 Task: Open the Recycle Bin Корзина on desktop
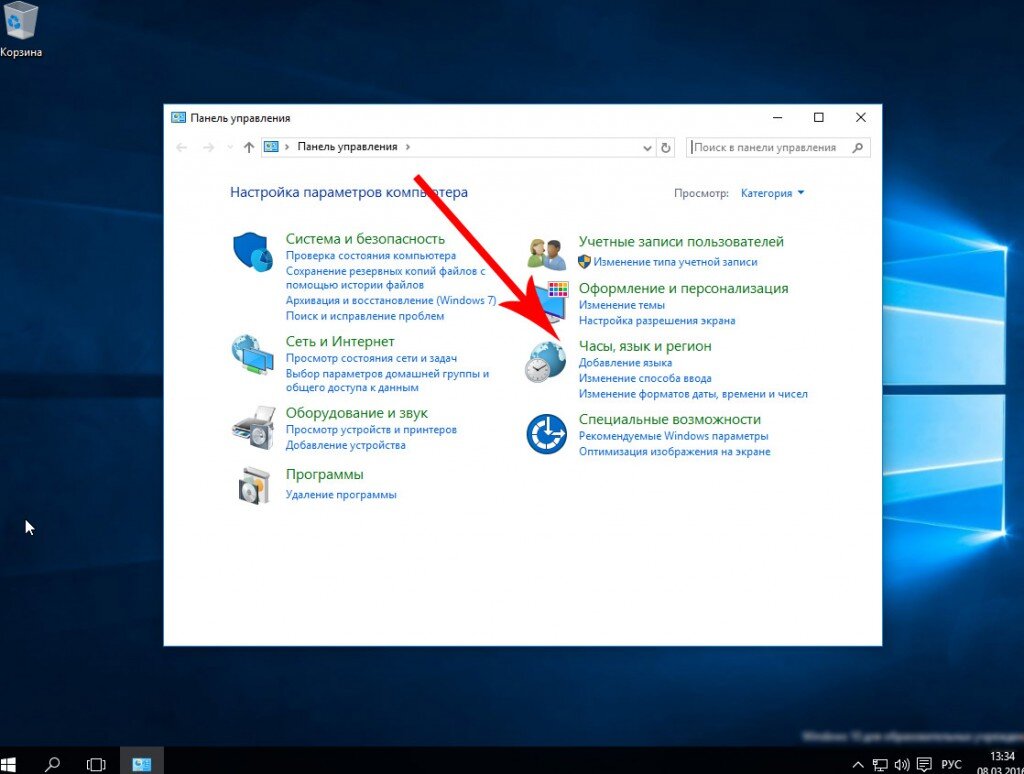pos(21,30)
